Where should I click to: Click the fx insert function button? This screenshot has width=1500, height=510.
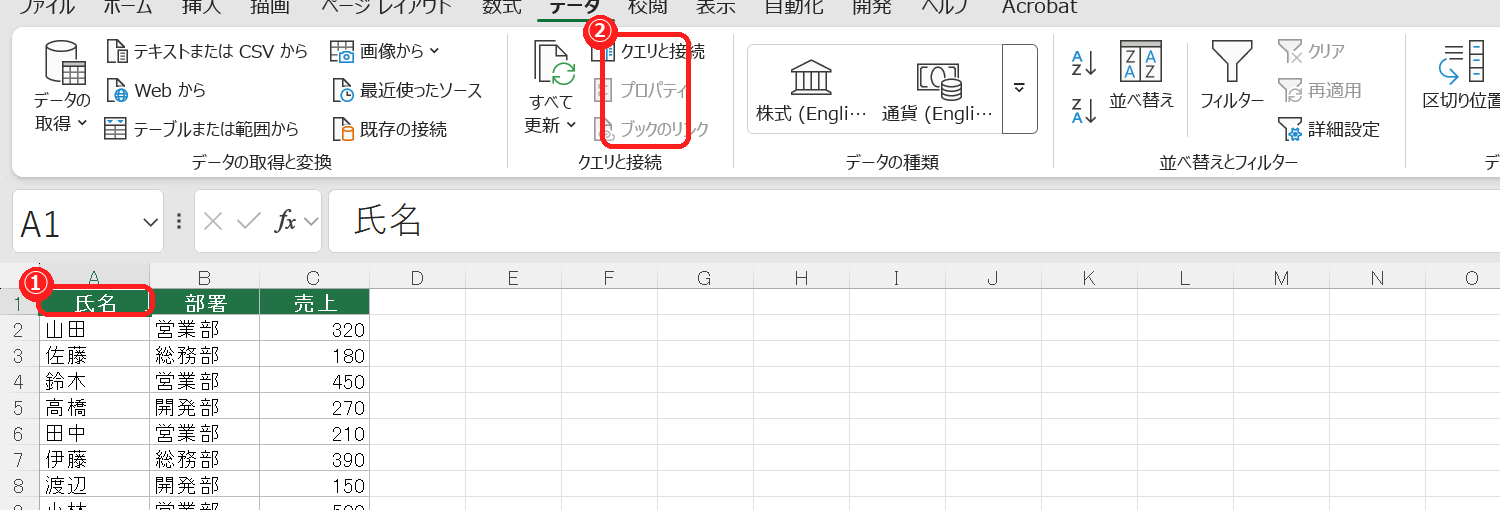[x=286, y=222]
